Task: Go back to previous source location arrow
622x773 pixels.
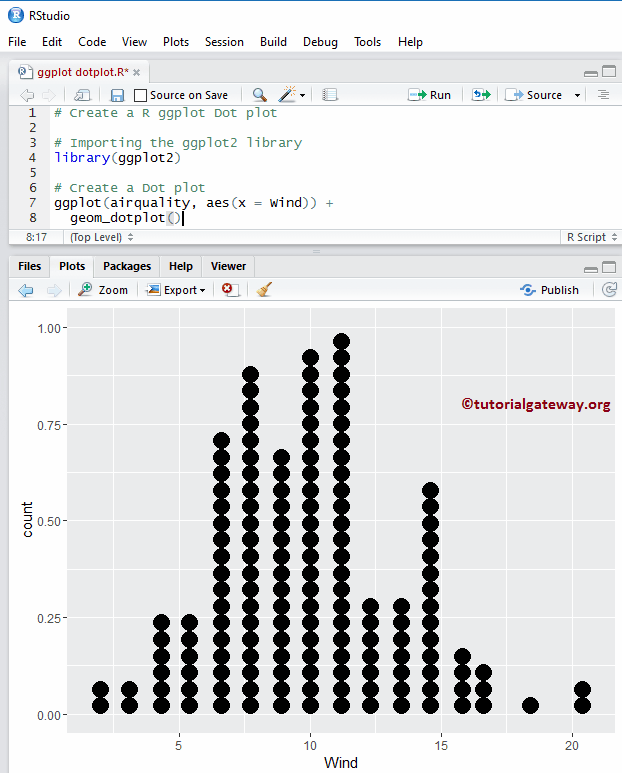Action: pos(27,95)
